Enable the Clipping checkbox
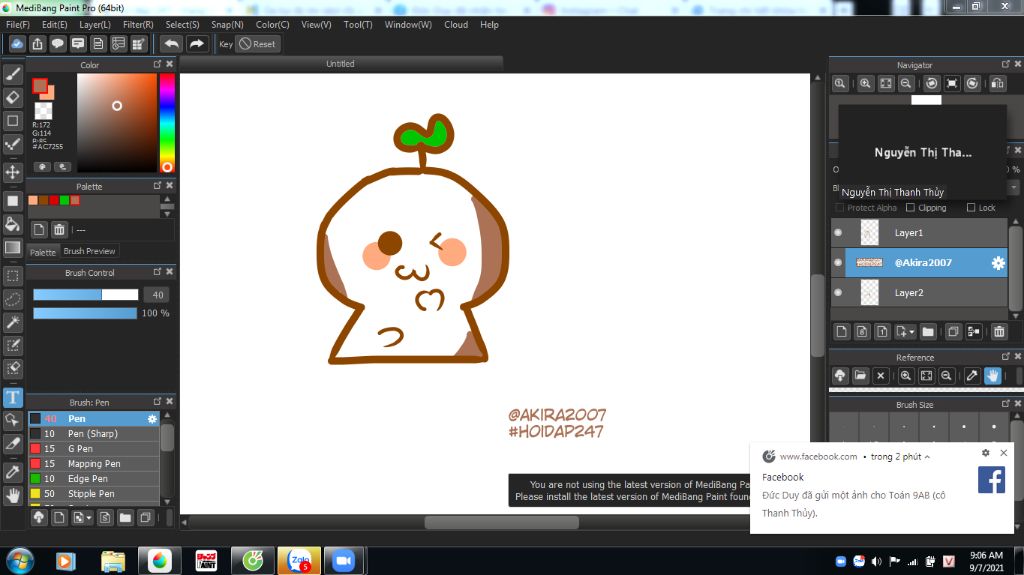Screen dimensions: 1024x575 (910, 208)
